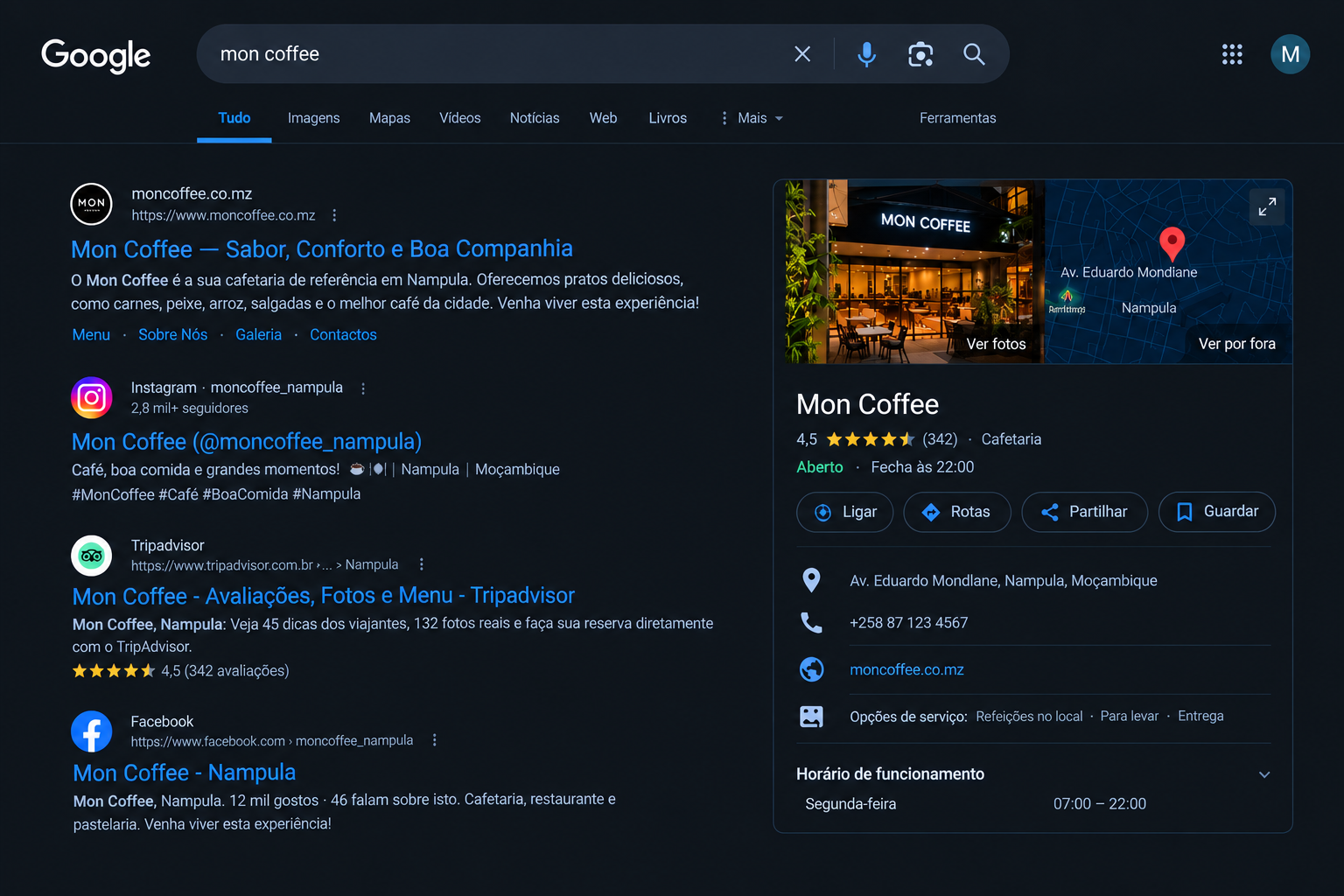1344x896 pixels.
Task: Open the Mais dropdown menu
Action: click(x=752, y=118)
